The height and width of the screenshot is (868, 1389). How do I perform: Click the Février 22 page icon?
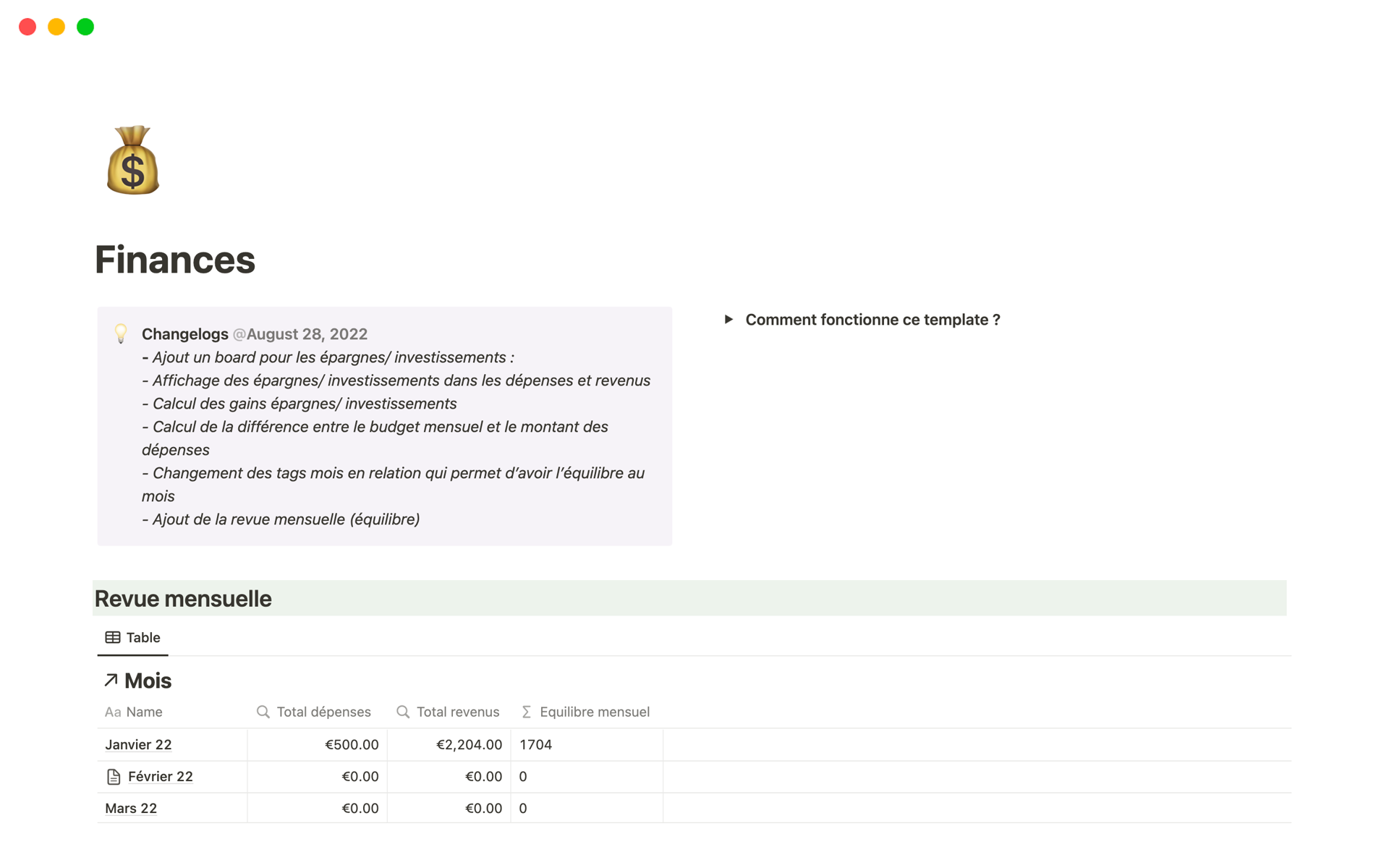(x=114, y=777)
